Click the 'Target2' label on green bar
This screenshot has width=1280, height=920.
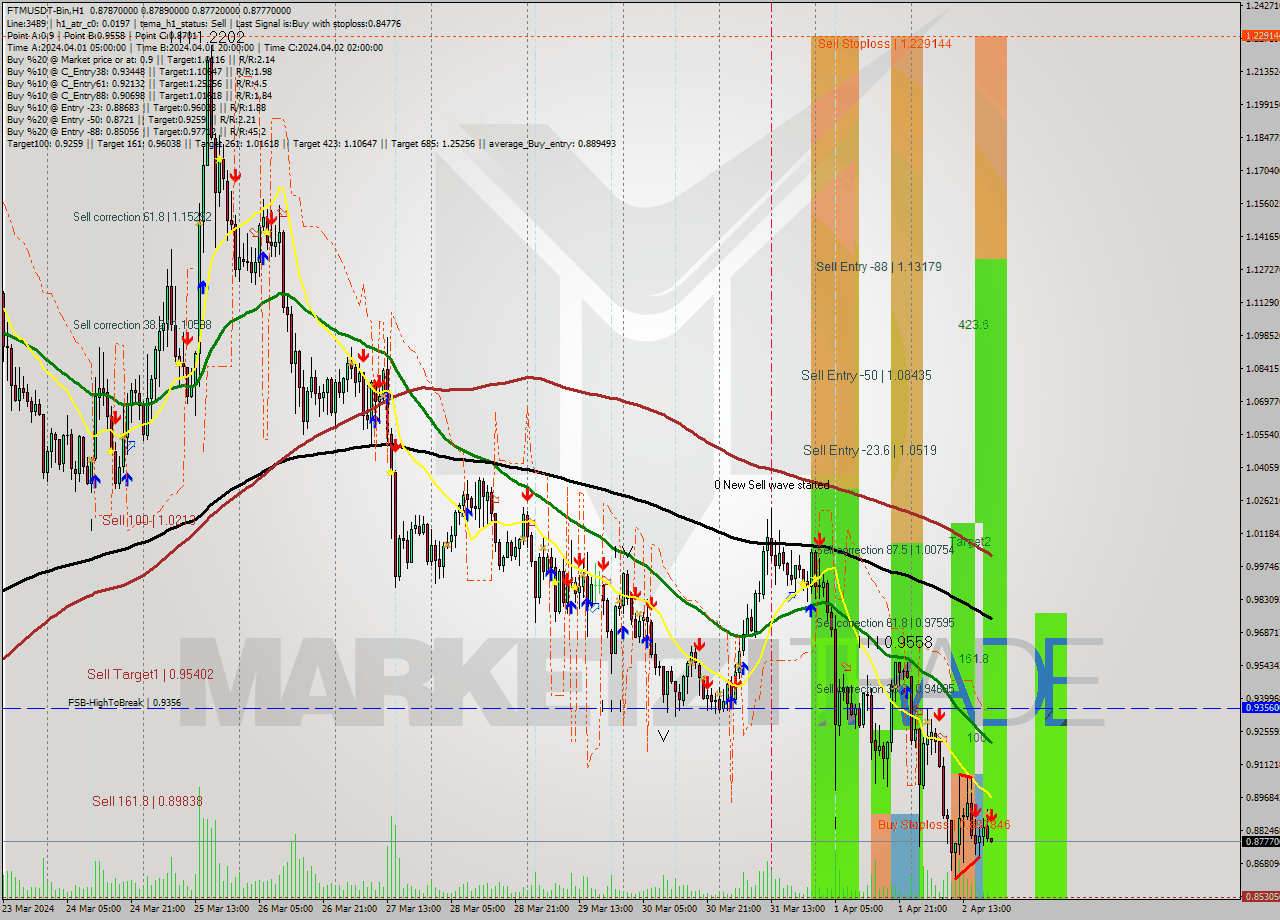(969, 542)
